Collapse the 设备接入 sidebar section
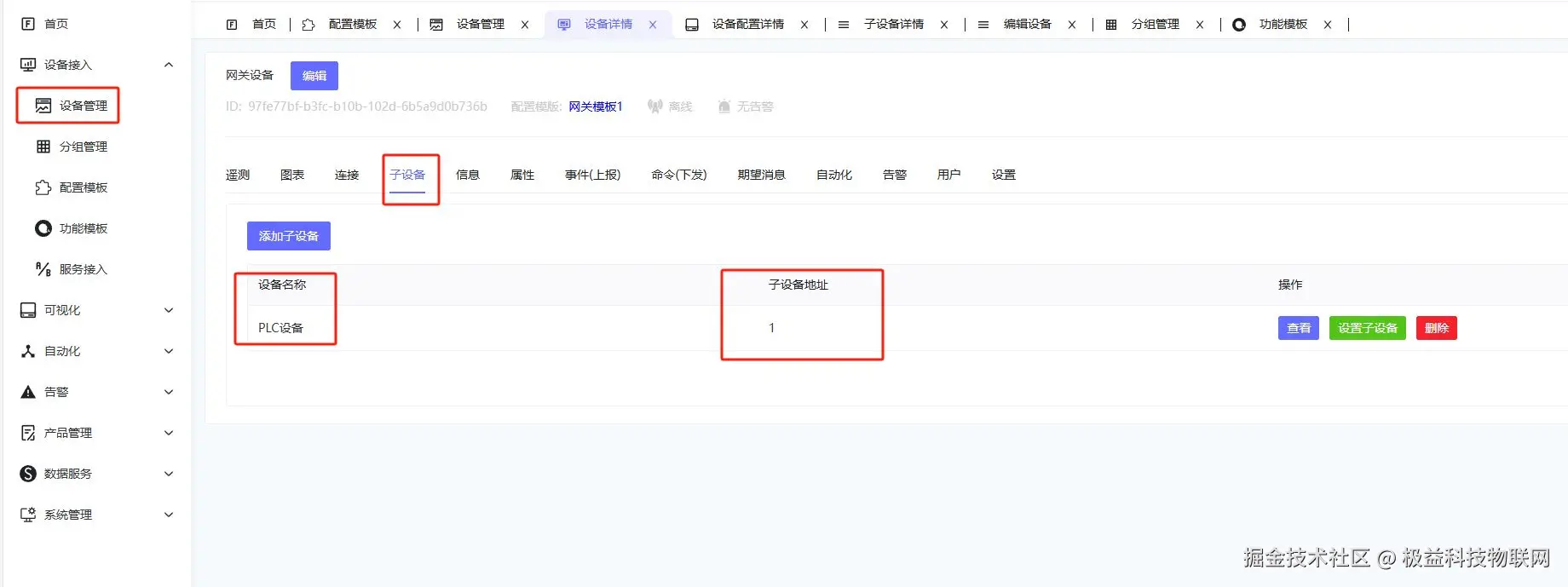Image resolution: width=1568 pixels, height=587 pixels. click(x=169, y=65)
